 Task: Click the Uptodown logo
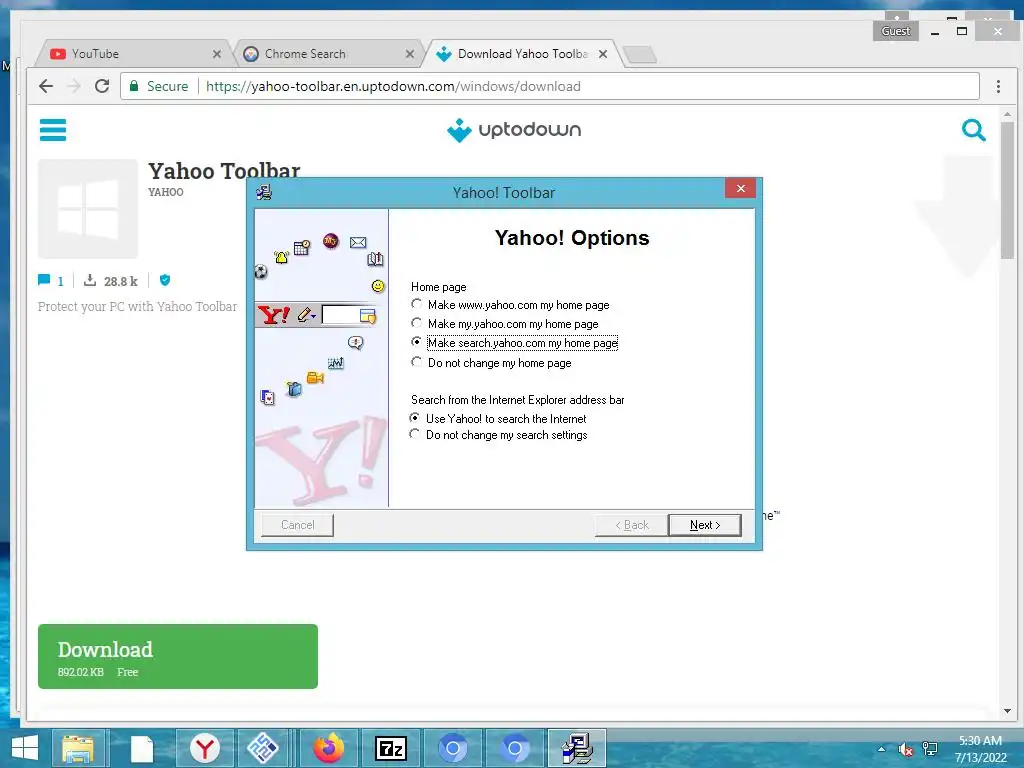tap(514, 130)
